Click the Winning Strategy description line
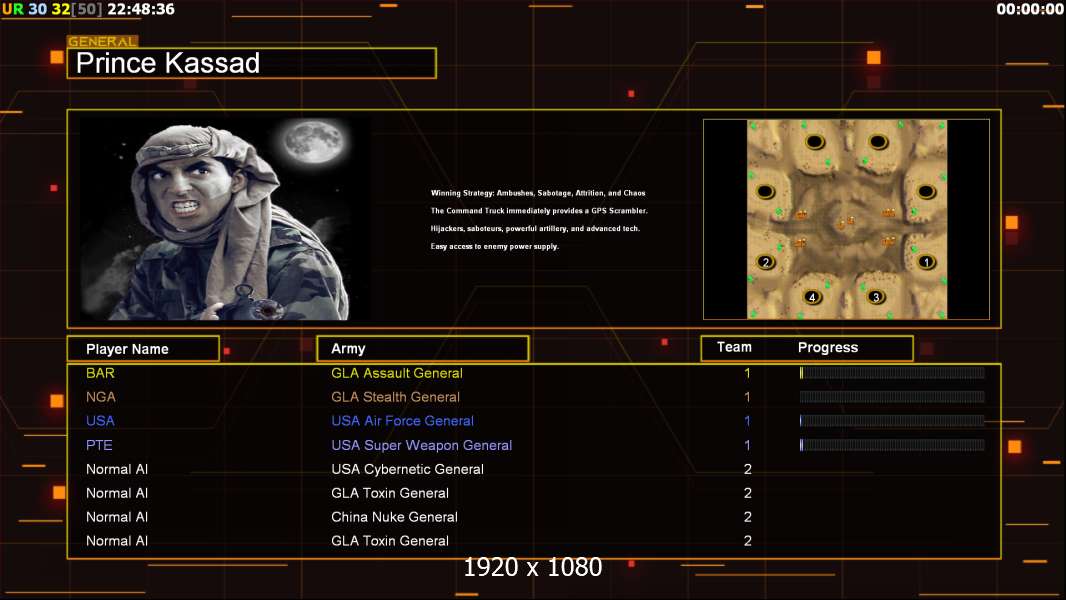Viewport: 1066px width, 600px height. [x=538, y=193]
